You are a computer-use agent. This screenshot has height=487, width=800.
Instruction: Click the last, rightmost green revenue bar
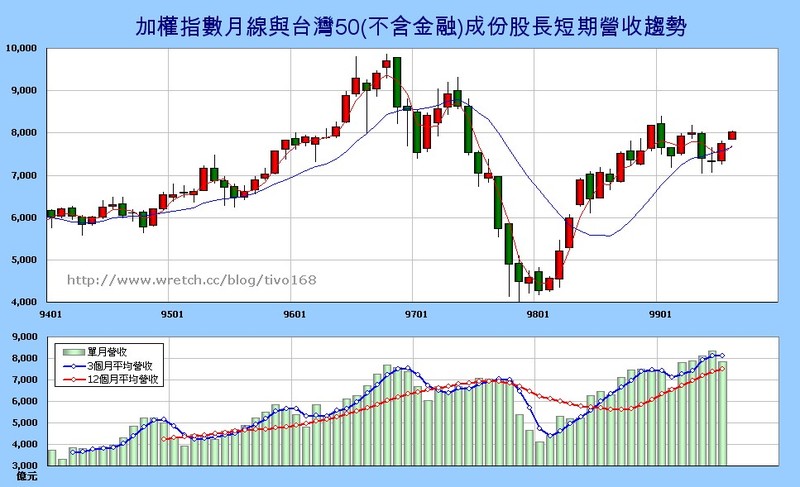tap(722, 414)
